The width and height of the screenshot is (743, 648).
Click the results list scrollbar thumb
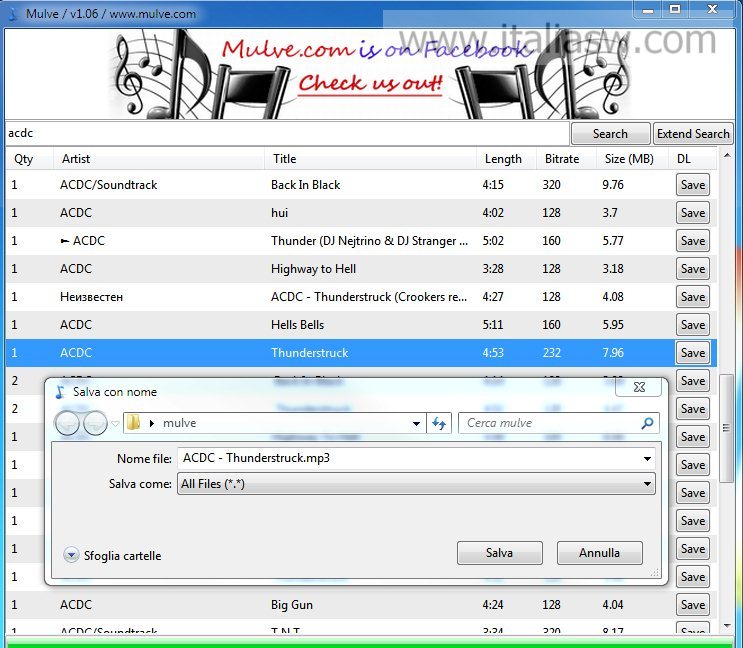click(726, 428)
